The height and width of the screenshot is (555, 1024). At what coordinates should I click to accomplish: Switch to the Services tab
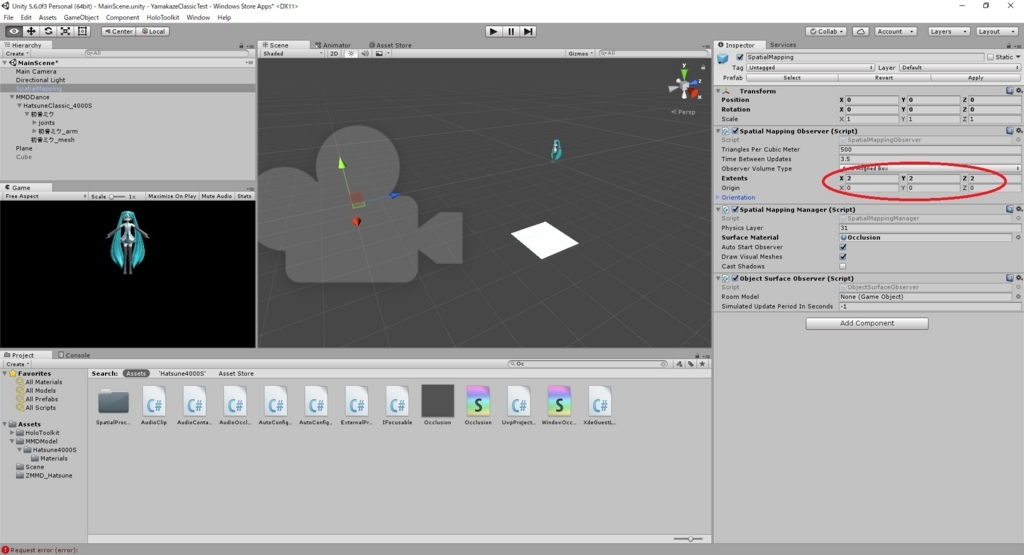click(x=782, y=45)
